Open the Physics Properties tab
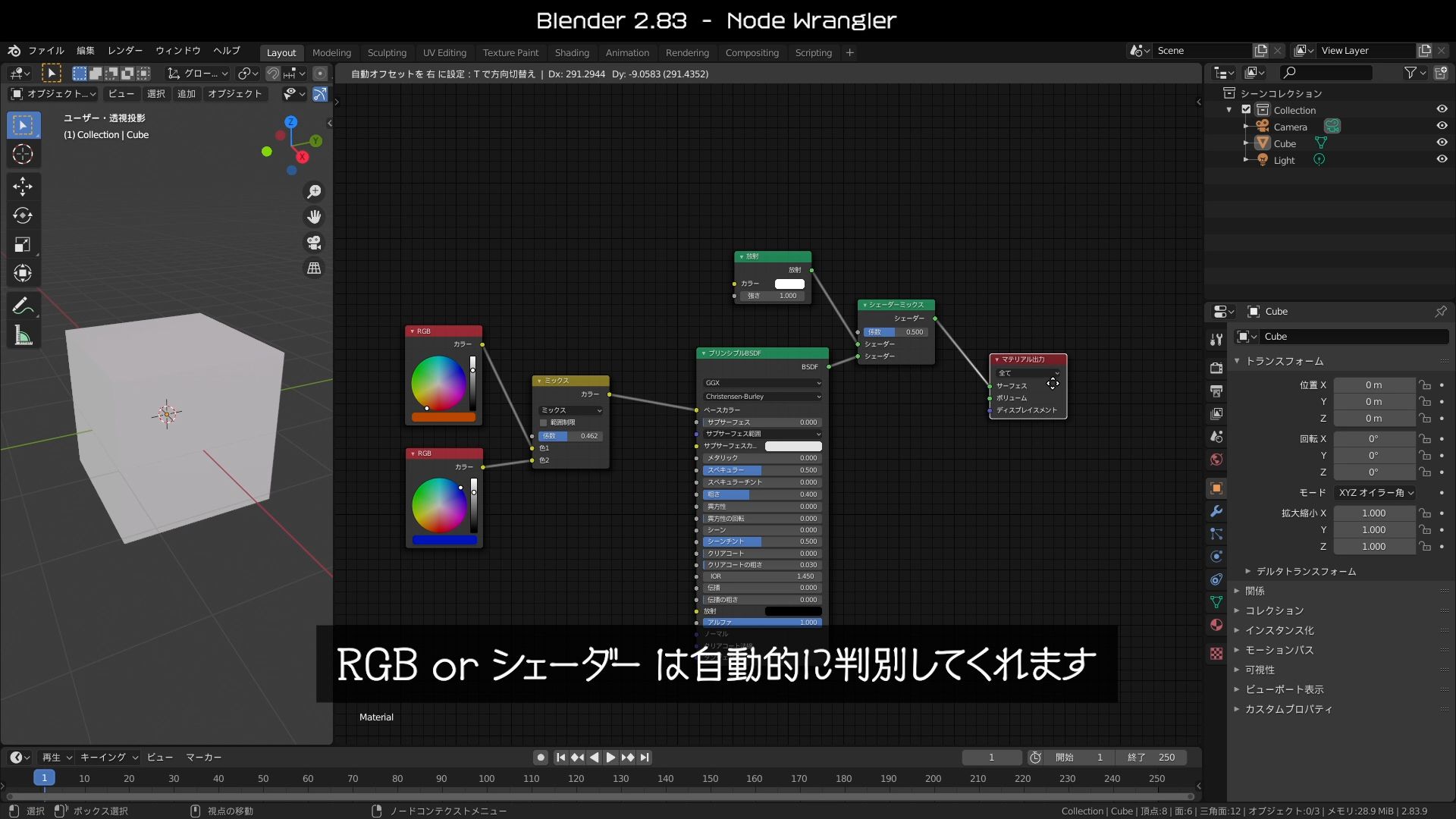The height and width of the screenshot is (819, 1456). click(x=1216, y=557)
